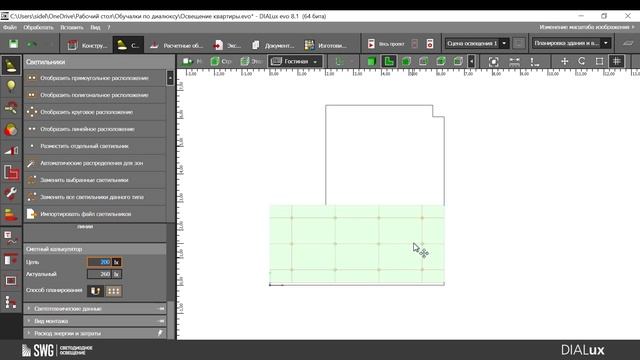
Task: Choose Отобразить полигональное расположение
Action: click(95, 95)
